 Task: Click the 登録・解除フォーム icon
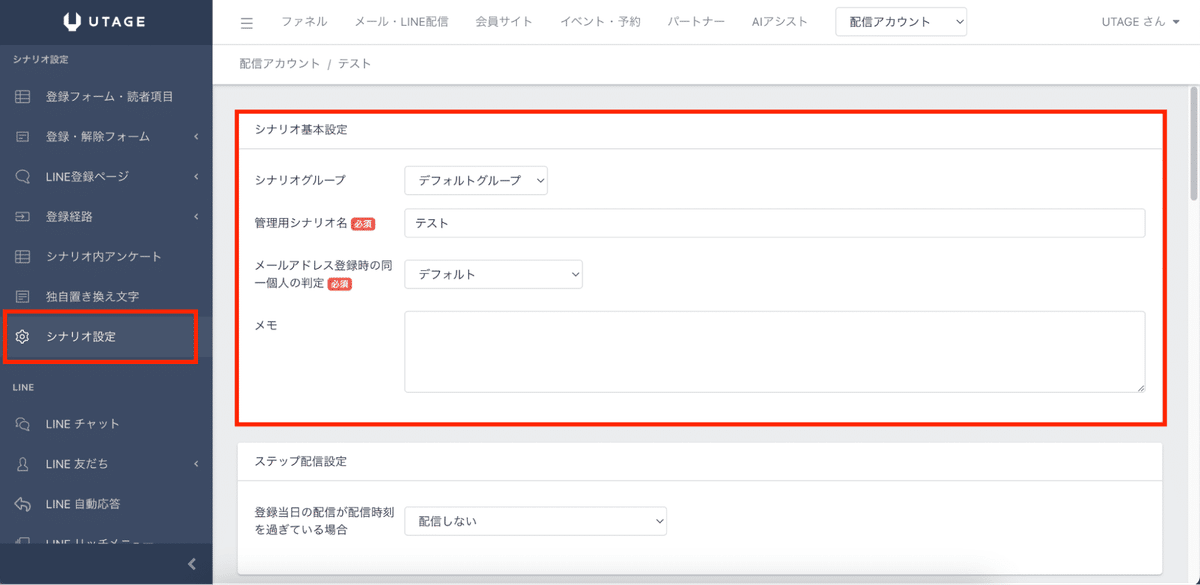(x=22, y=137)
